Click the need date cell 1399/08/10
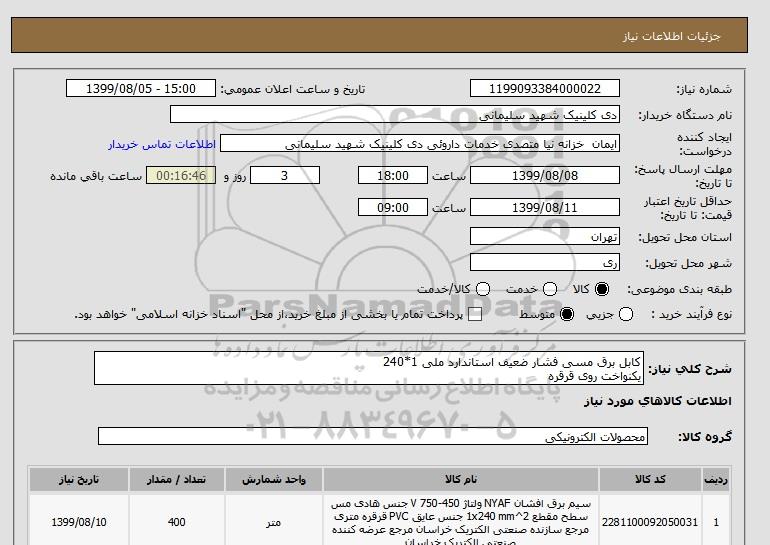This screenshot has width=770, height=545. pos(79,522)
